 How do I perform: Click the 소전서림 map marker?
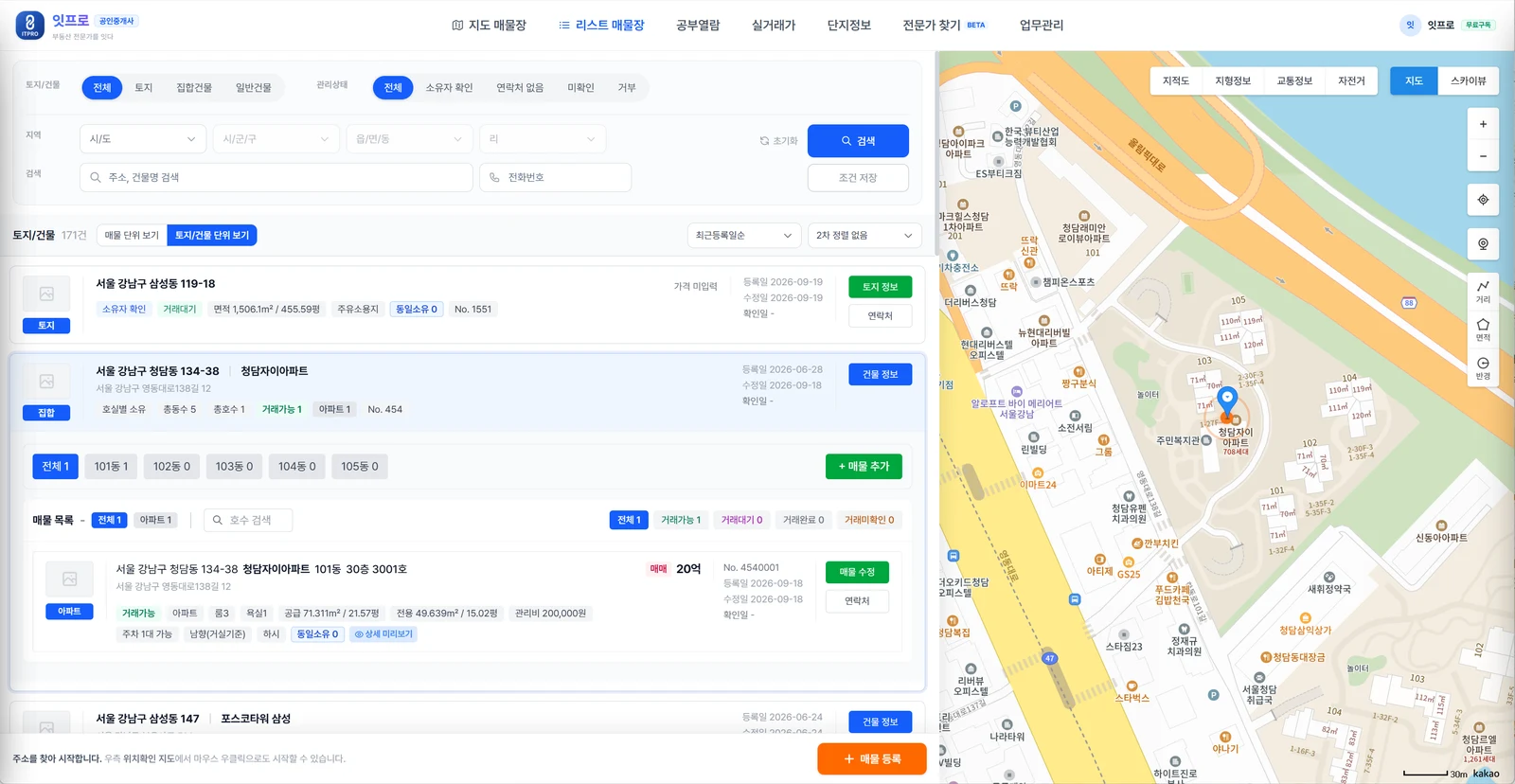pos(1075,416)
